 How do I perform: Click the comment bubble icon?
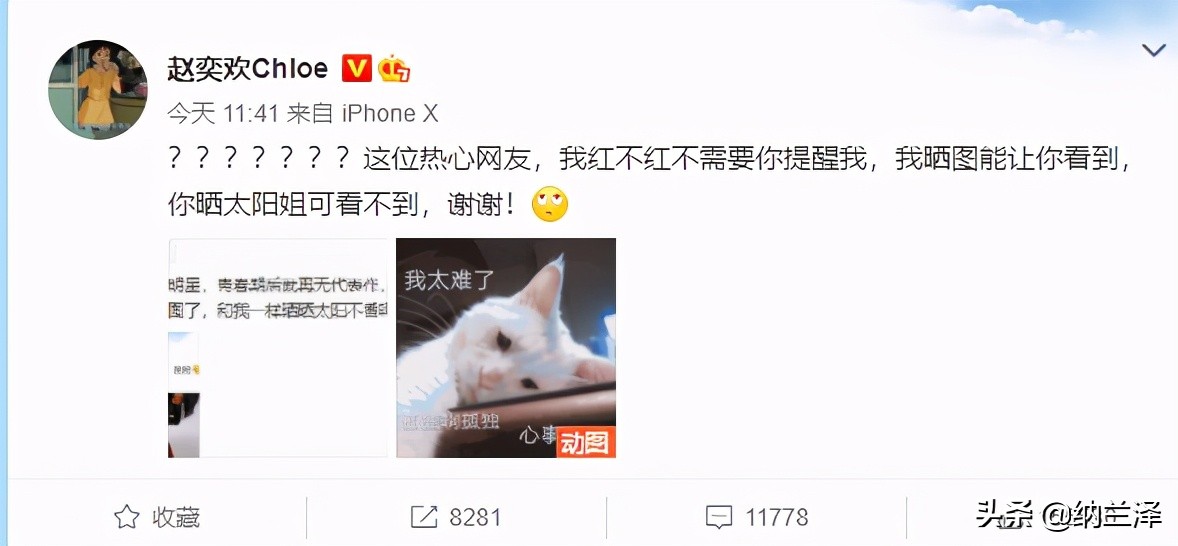719,517
